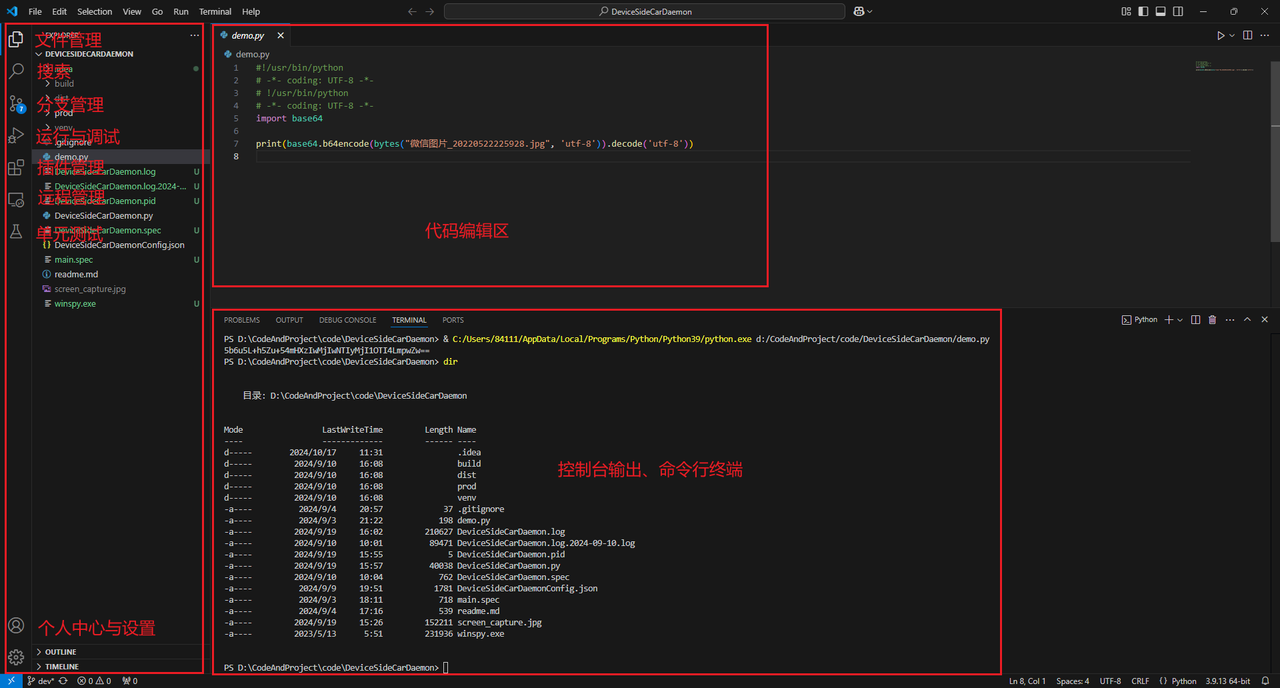Open the Source Control view

click(16, 104)
